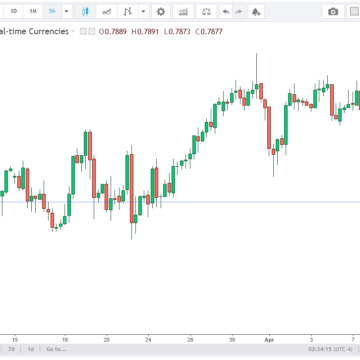Click the 15 date label on the time axis
The image size is (360, 360).
click(x=15, y=340)
